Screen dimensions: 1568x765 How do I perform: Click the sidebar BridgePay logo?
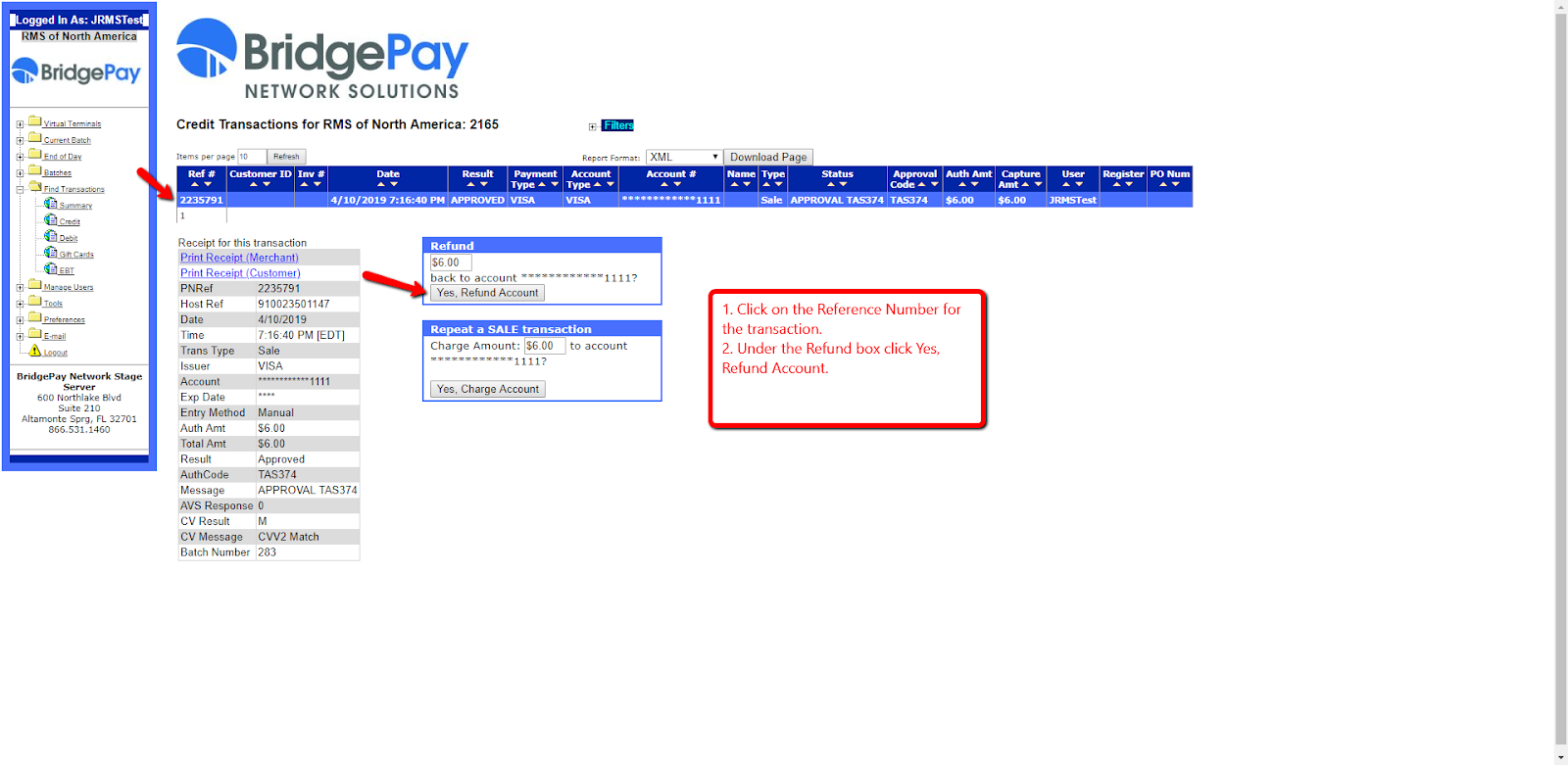tap(76, 72)
